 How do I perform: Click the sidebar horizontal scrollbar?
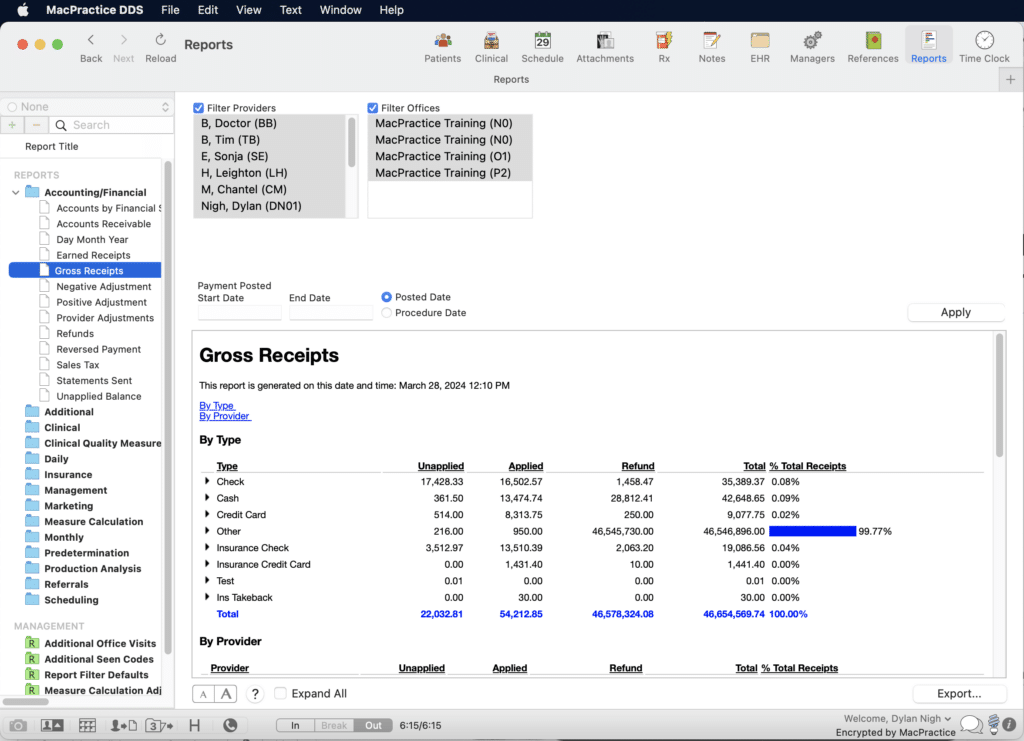point(25,702)
